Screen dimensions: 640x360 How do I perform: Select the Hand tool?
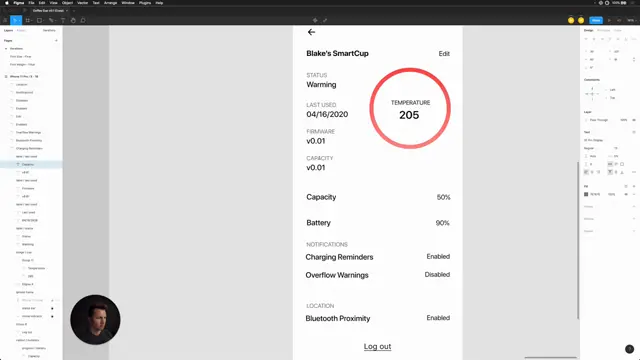pyautogui.click(x=73, y=20)
